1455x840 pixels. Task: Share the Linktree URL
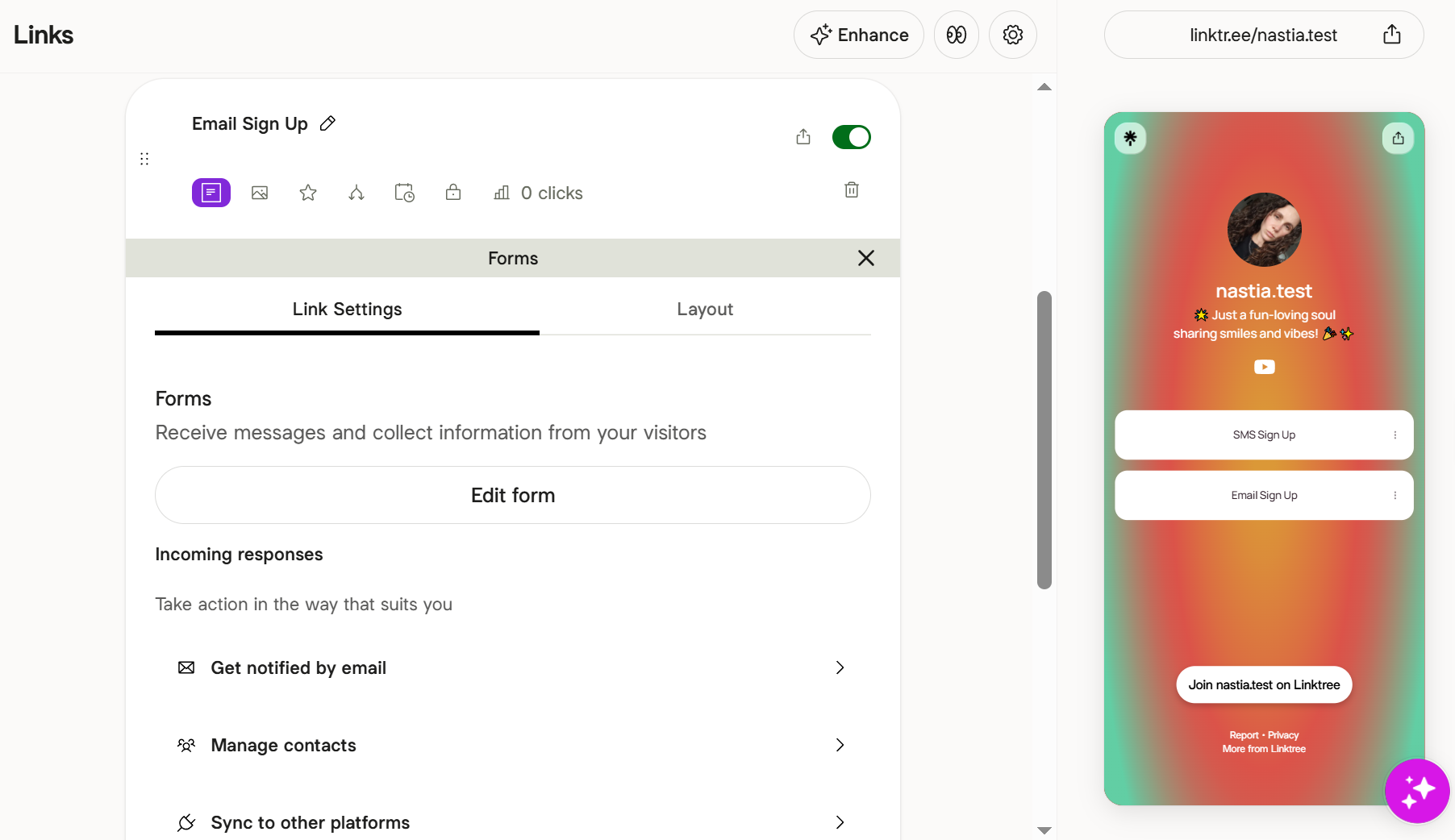(1392, 35)
